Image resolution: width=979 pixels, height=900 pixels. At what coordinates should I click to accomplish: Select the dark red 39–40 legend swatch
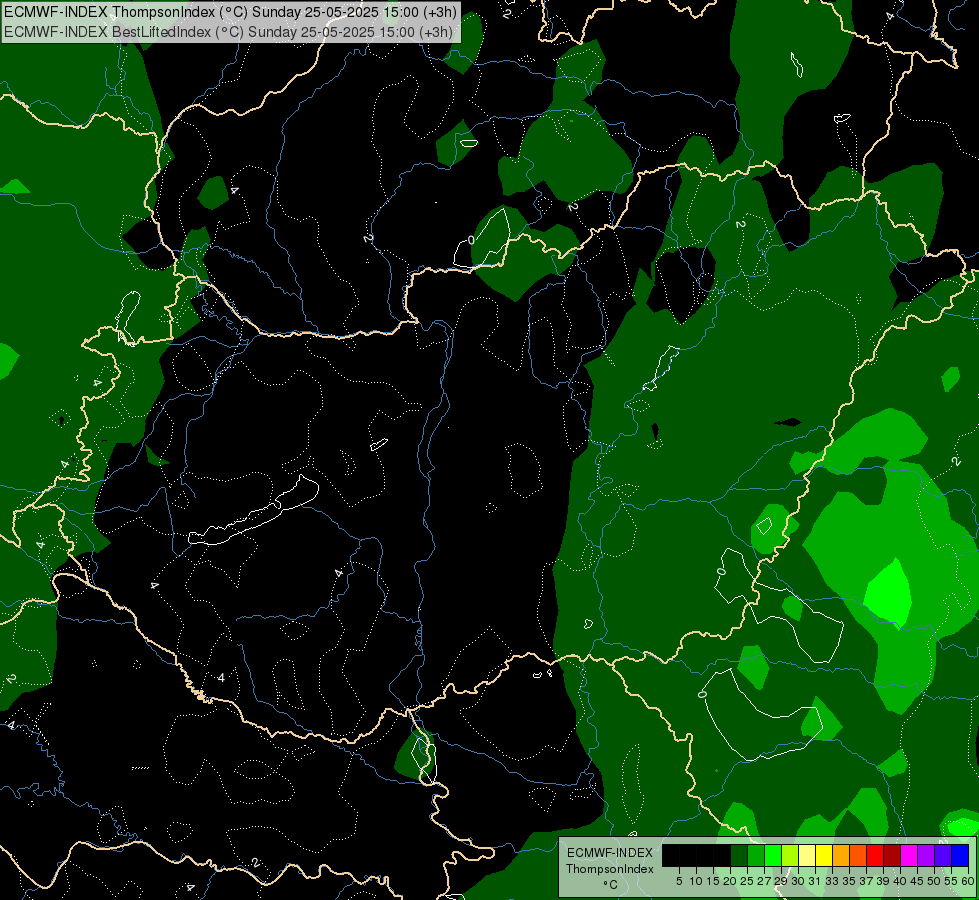coord(892,856)
